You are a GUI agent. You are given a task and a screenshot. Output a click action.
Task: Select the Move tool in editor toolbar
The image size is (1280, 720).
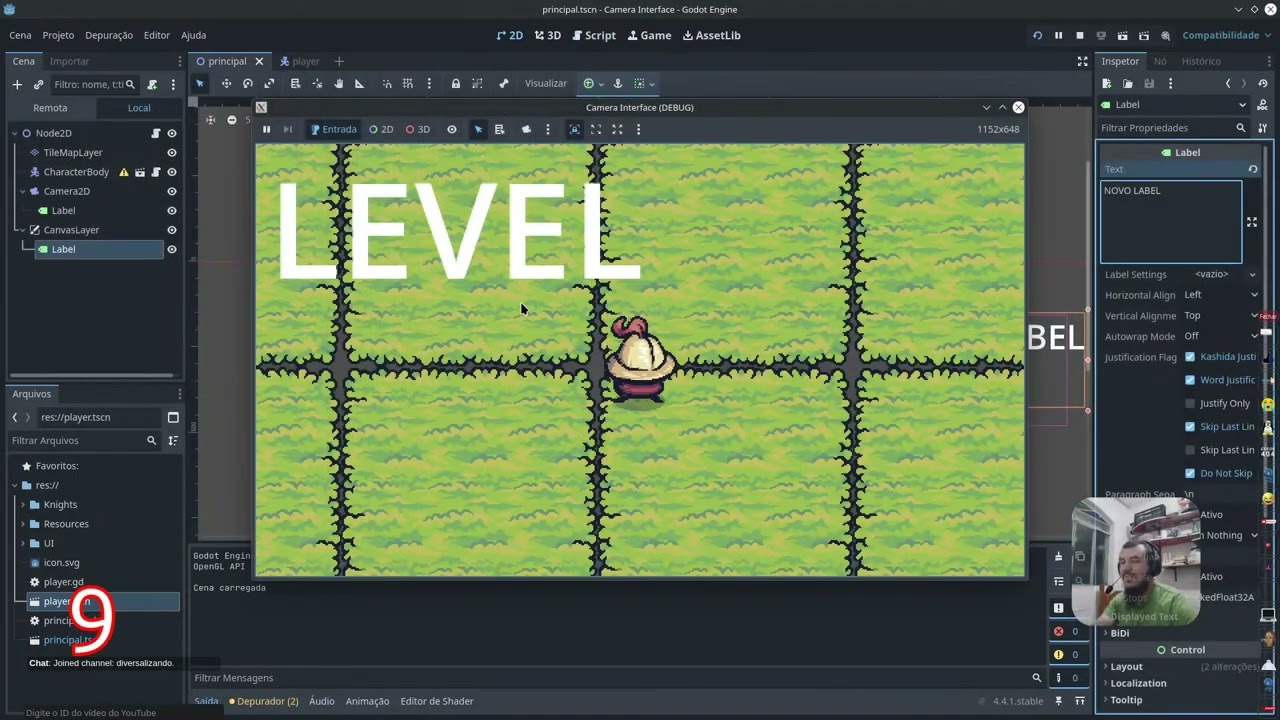coord(226,84)
